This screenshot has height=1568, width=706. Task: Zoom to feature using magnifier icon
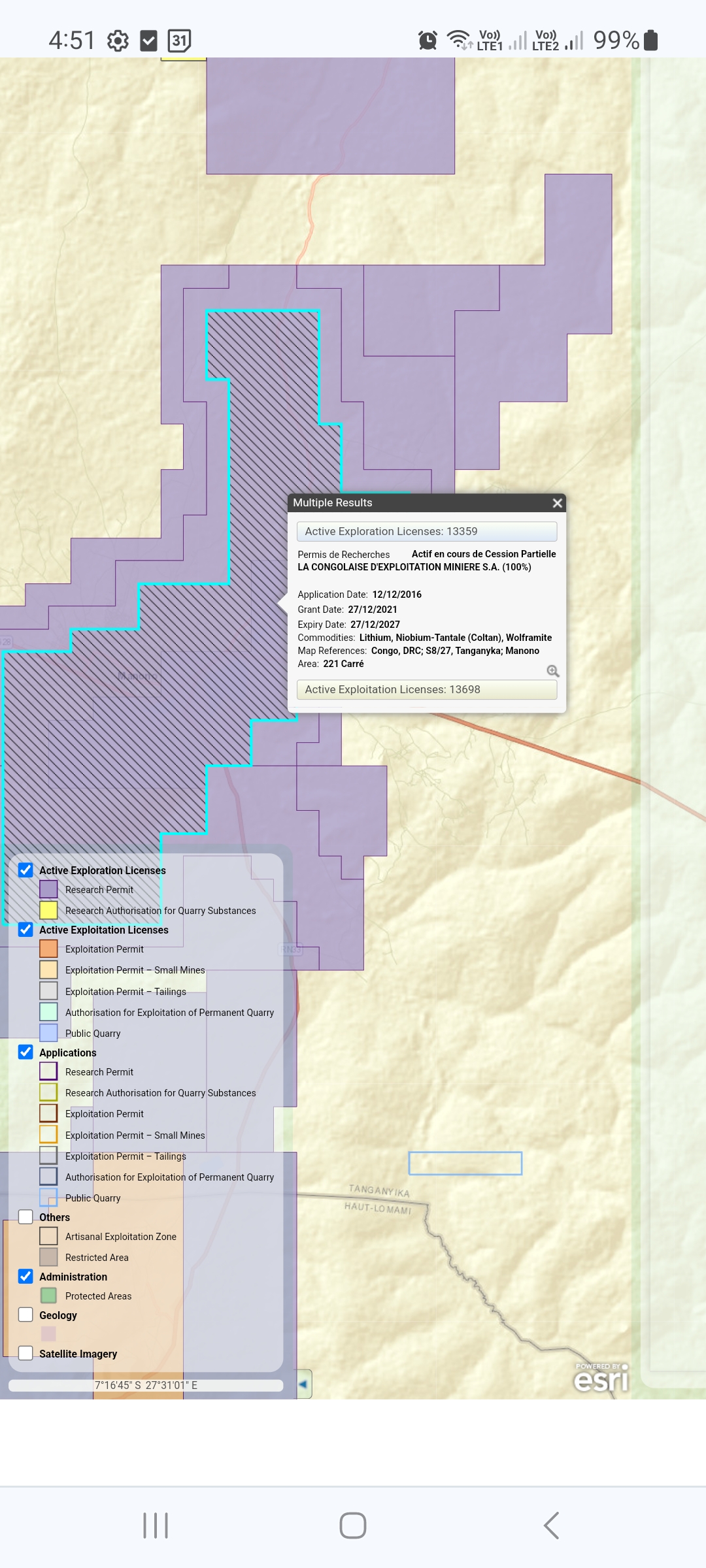coord(553,671)
